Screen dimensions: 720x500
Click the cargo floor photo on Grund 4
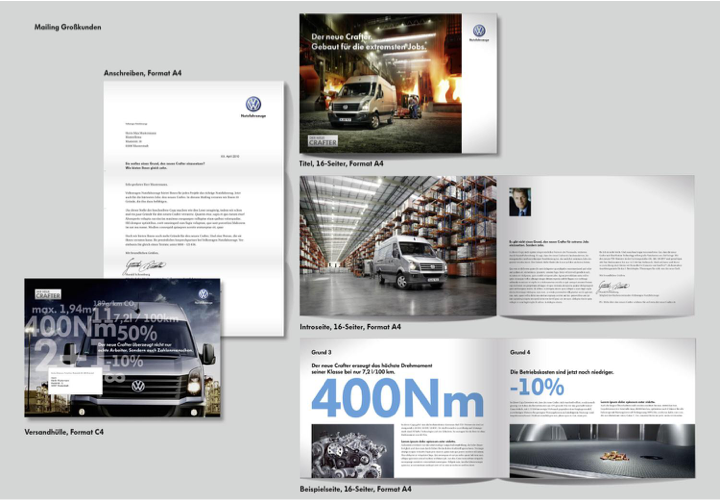click(602, 451)
